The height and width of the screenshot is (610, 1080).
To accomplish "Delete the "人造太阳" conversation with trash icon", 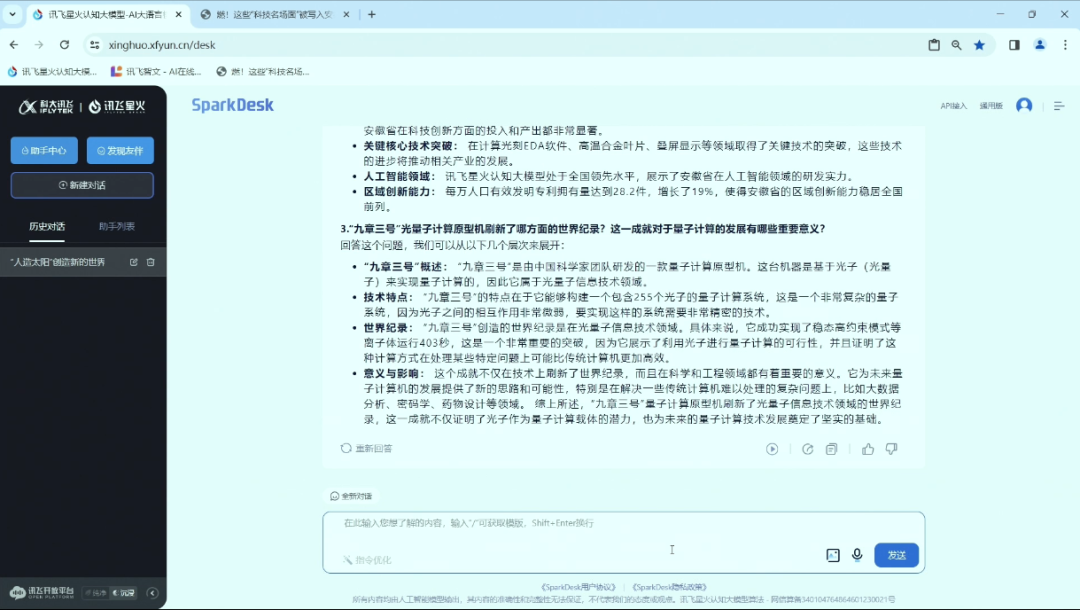I will (x=151, y=262).
